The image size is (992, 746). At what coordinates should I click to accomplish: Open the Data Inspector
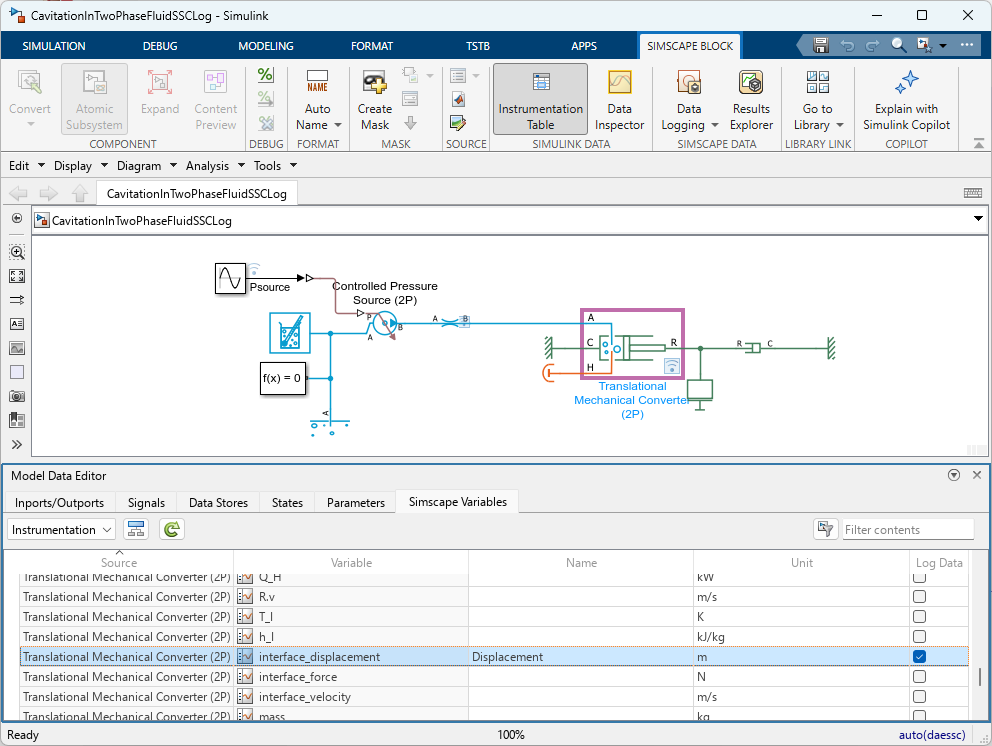[619, 99]
